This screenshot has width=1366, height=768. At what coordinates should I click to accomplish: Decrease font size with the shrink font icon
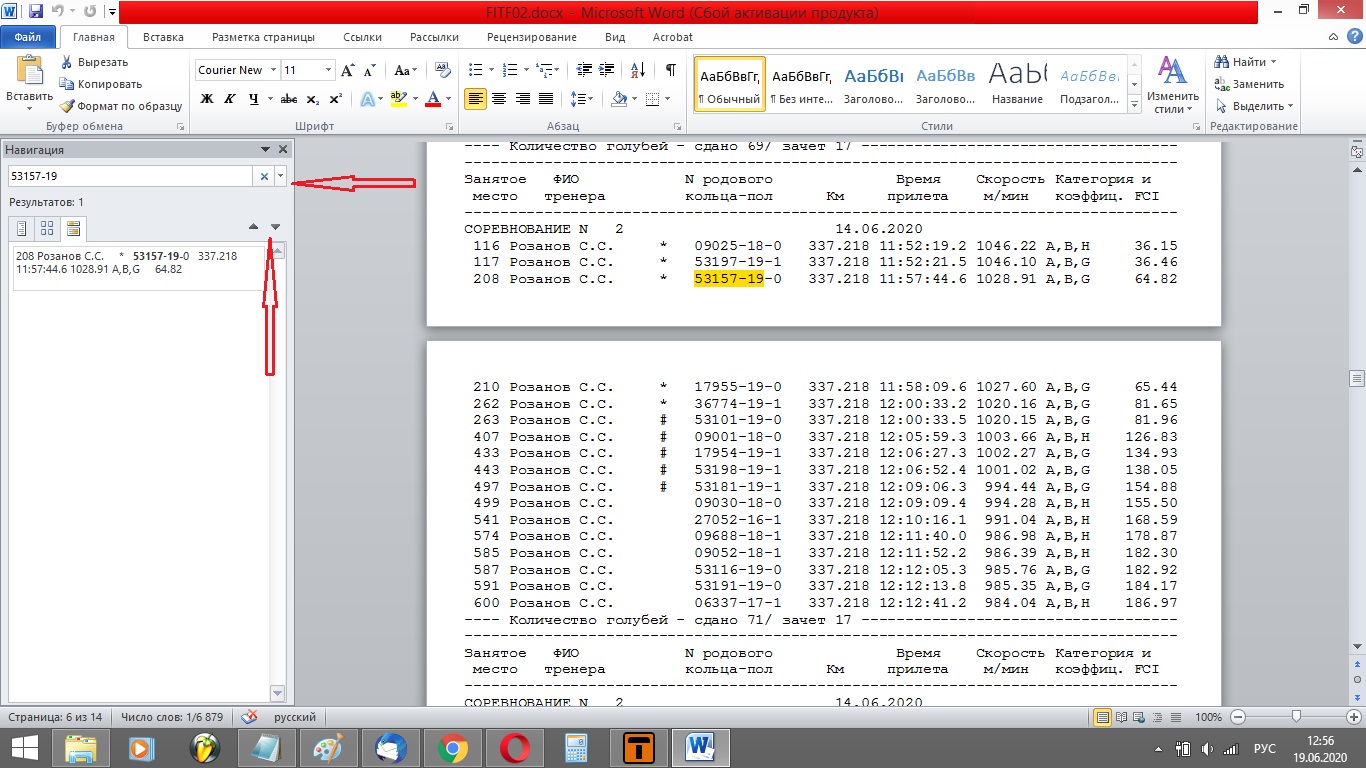(x=369, y=70)
